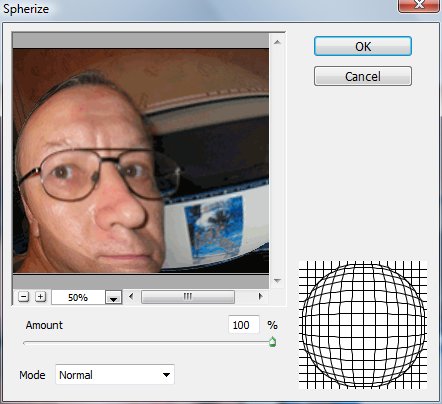Click the Mode dropdown arrow
Image resolution: width=442 pixels, height=404 pixels.
tap(166, 375)
